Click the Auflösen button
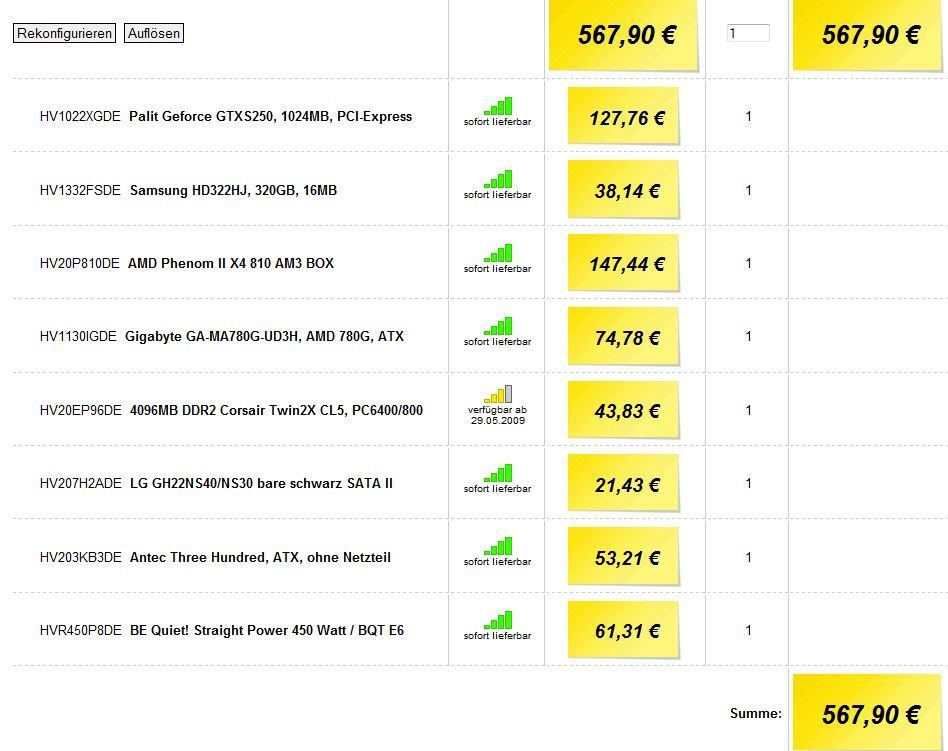948x751 pixels. pos(154,33)
